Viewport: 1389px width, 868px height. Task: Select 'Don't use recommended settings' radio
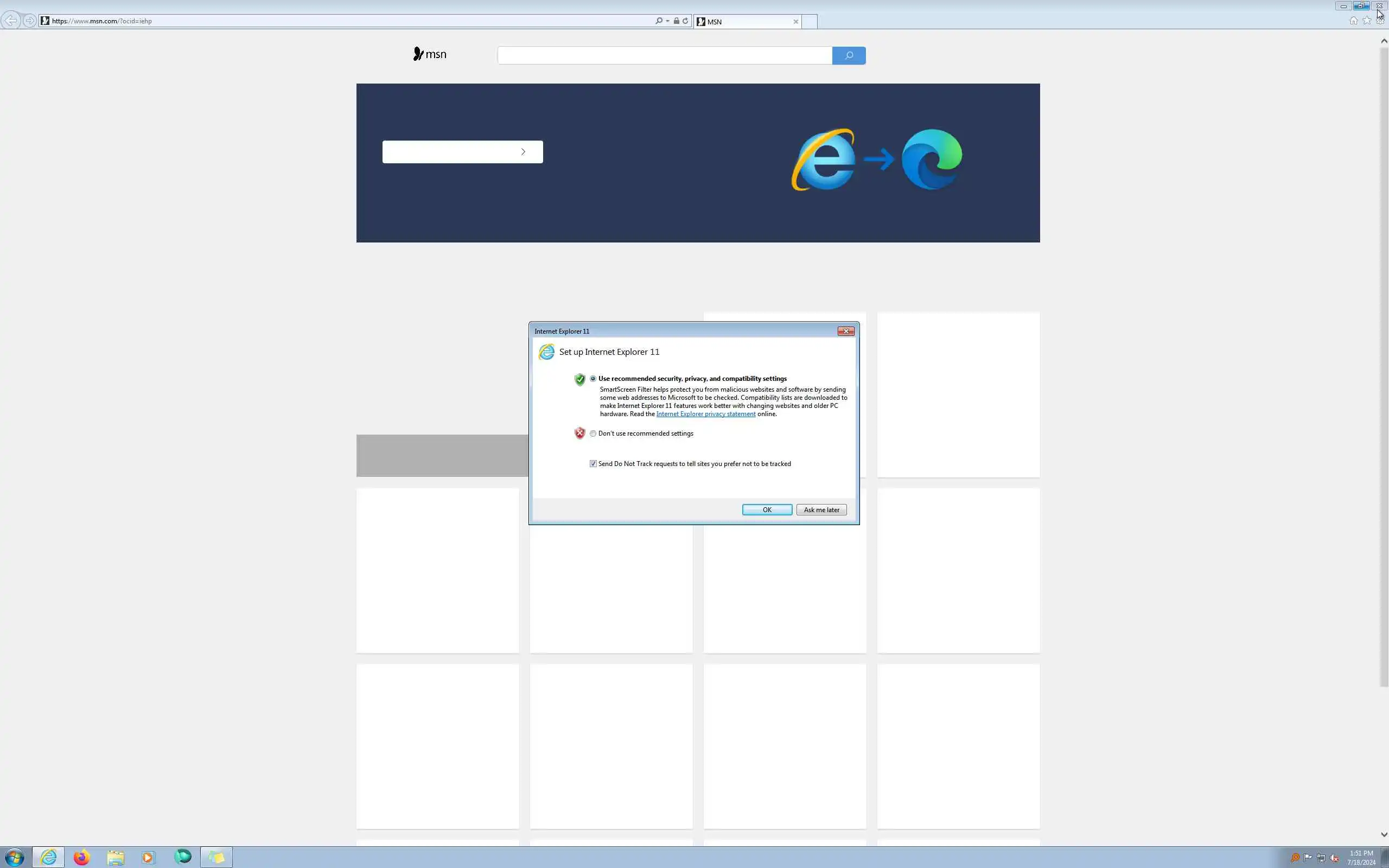[593, 433]
